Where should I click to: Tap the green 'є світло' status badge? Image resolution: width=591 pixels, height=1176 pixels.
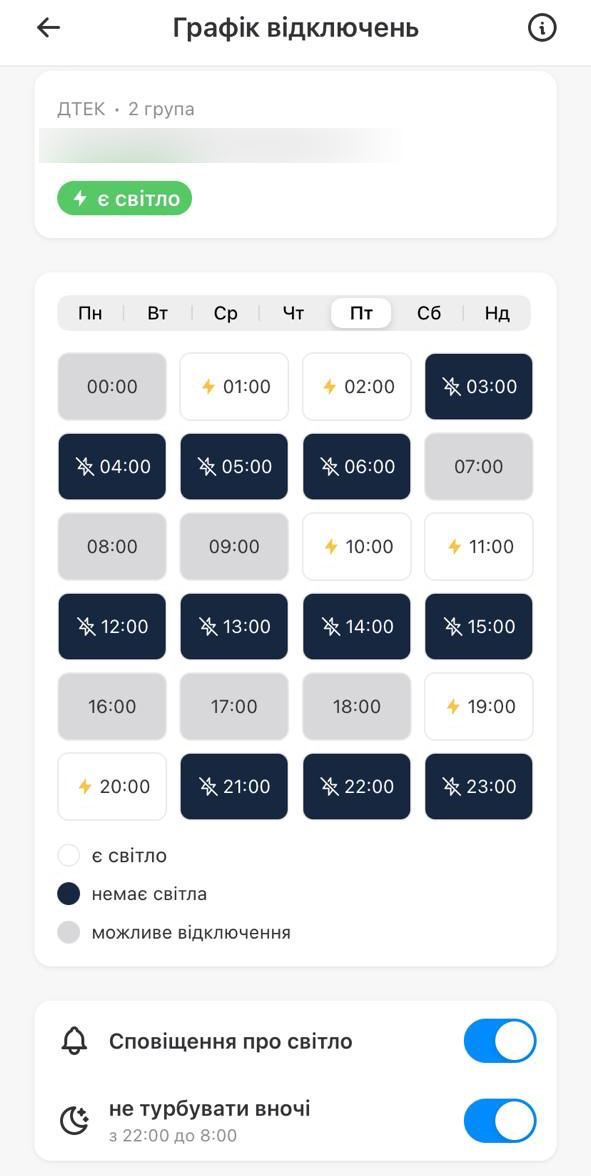point(124,199)
